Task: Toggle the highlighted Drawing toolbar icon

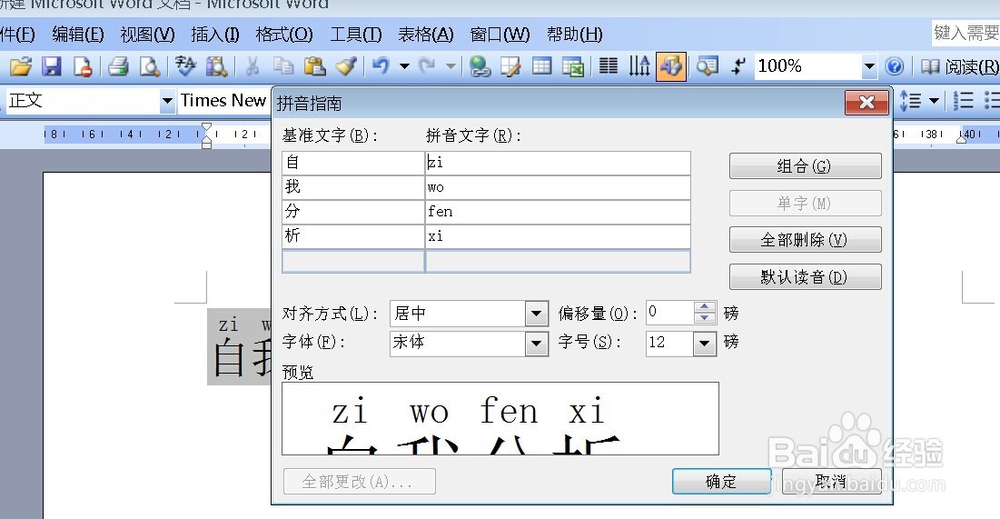Action: 671,66
